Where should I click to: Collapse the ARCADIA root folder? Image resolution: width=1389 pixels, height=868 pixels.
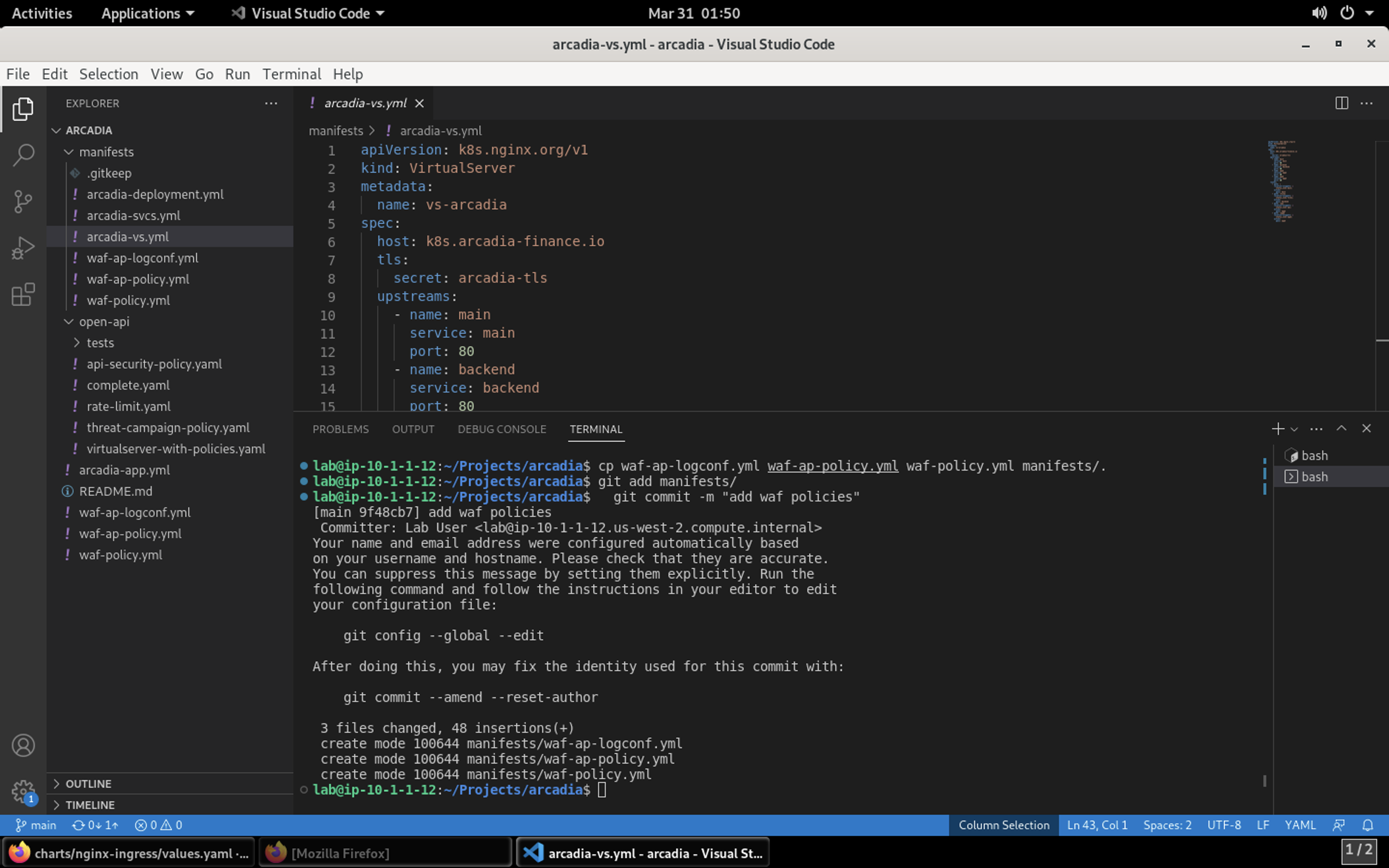pyautogui.click(x=89, y=130)
